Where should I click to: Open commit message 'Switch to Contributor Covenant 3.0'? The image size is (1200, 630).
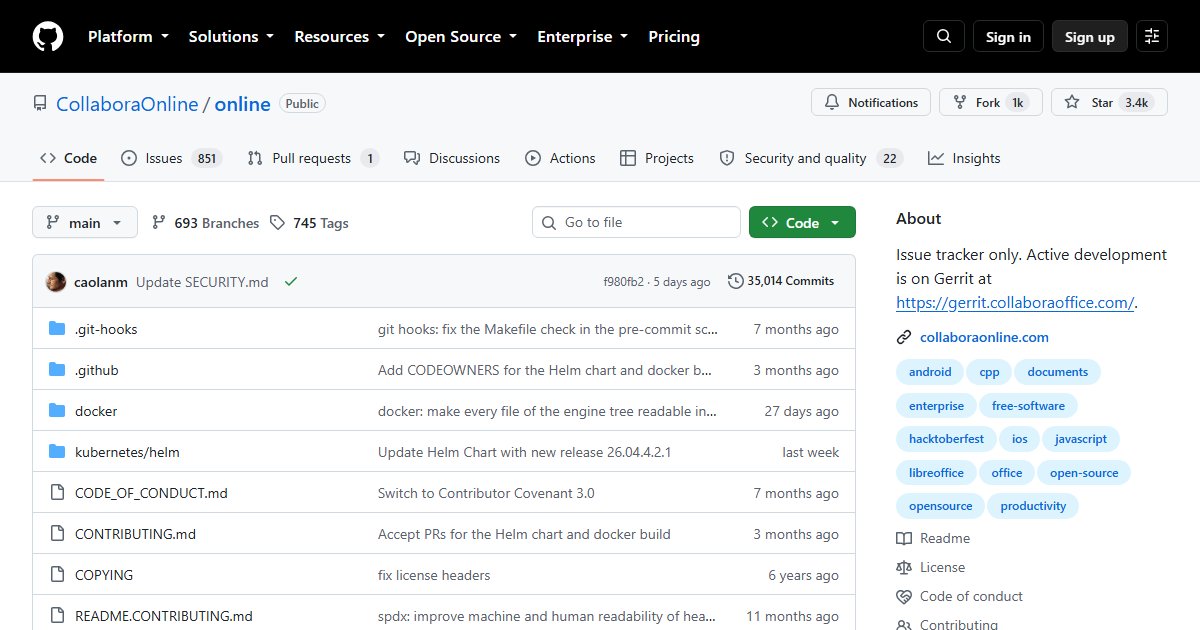486,493
